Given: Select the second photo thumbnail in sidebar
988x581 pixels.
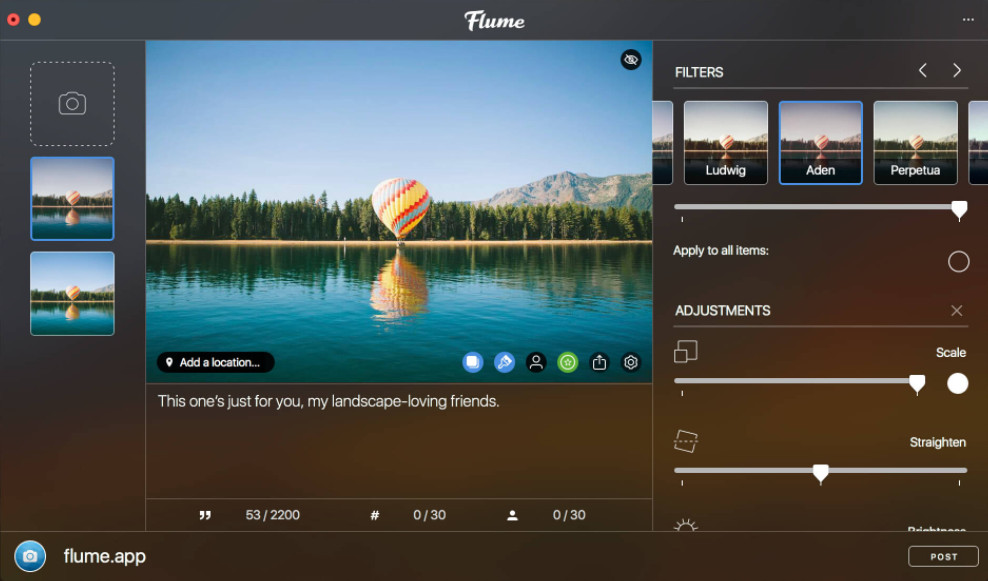Looking at the screenshot, I should tap(72, 294).
